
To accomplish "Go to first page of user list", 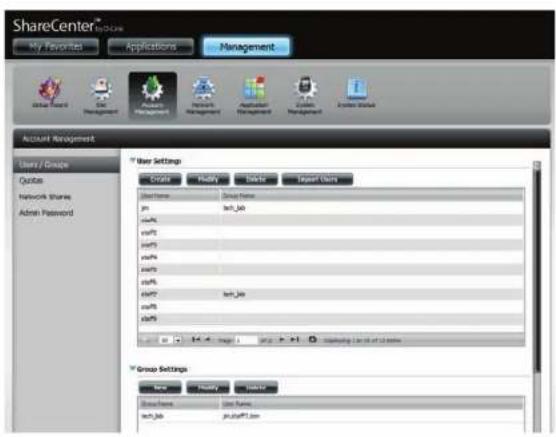I will (x=196, y=340).
